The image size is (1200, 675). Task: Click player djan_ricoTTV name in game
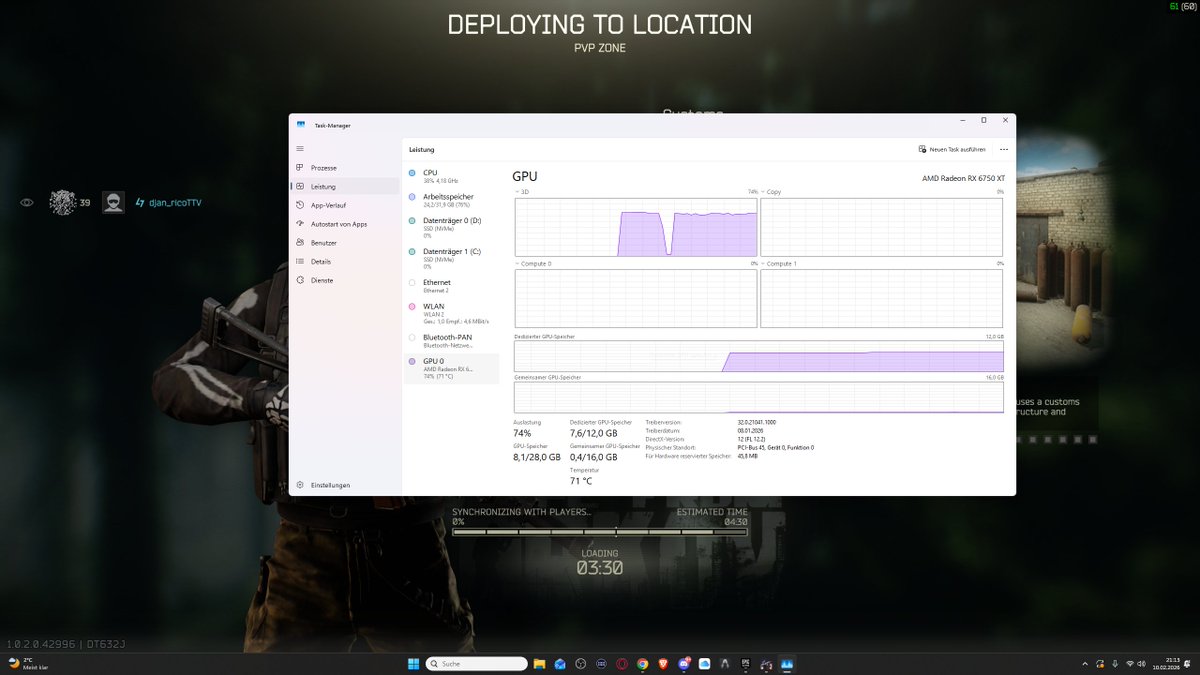175,203
